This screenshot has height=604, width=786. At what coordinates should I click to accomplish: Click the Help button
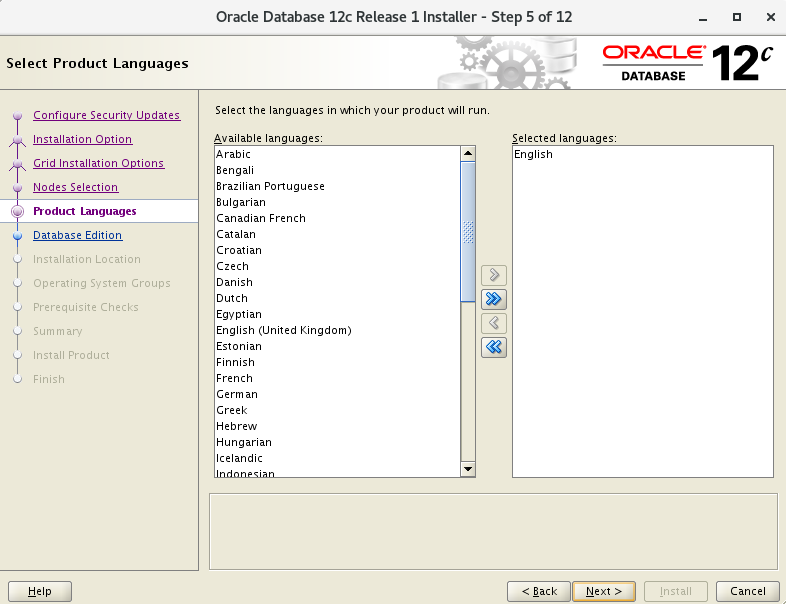pos(40,591)
